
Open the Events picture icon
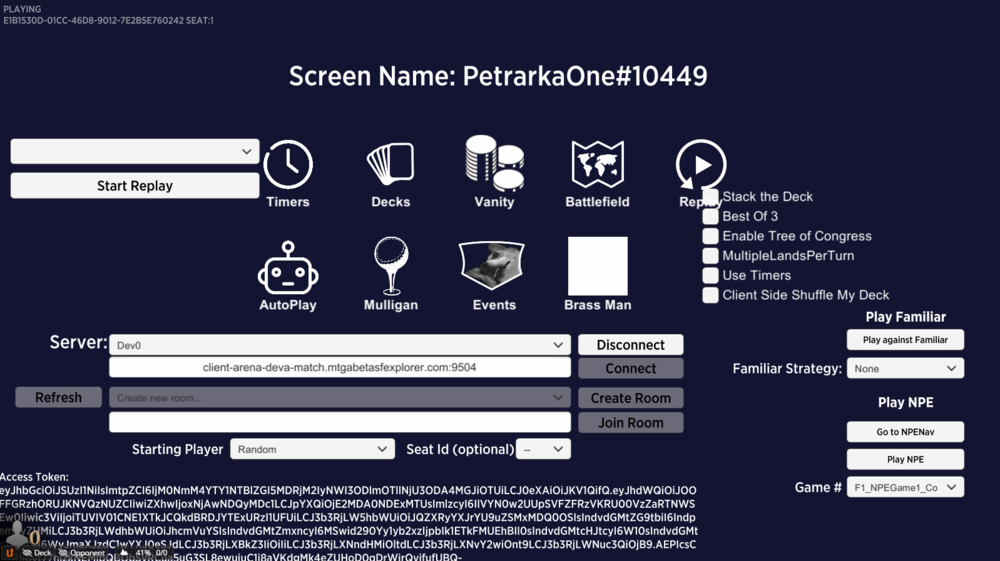[x=492, y=265]
